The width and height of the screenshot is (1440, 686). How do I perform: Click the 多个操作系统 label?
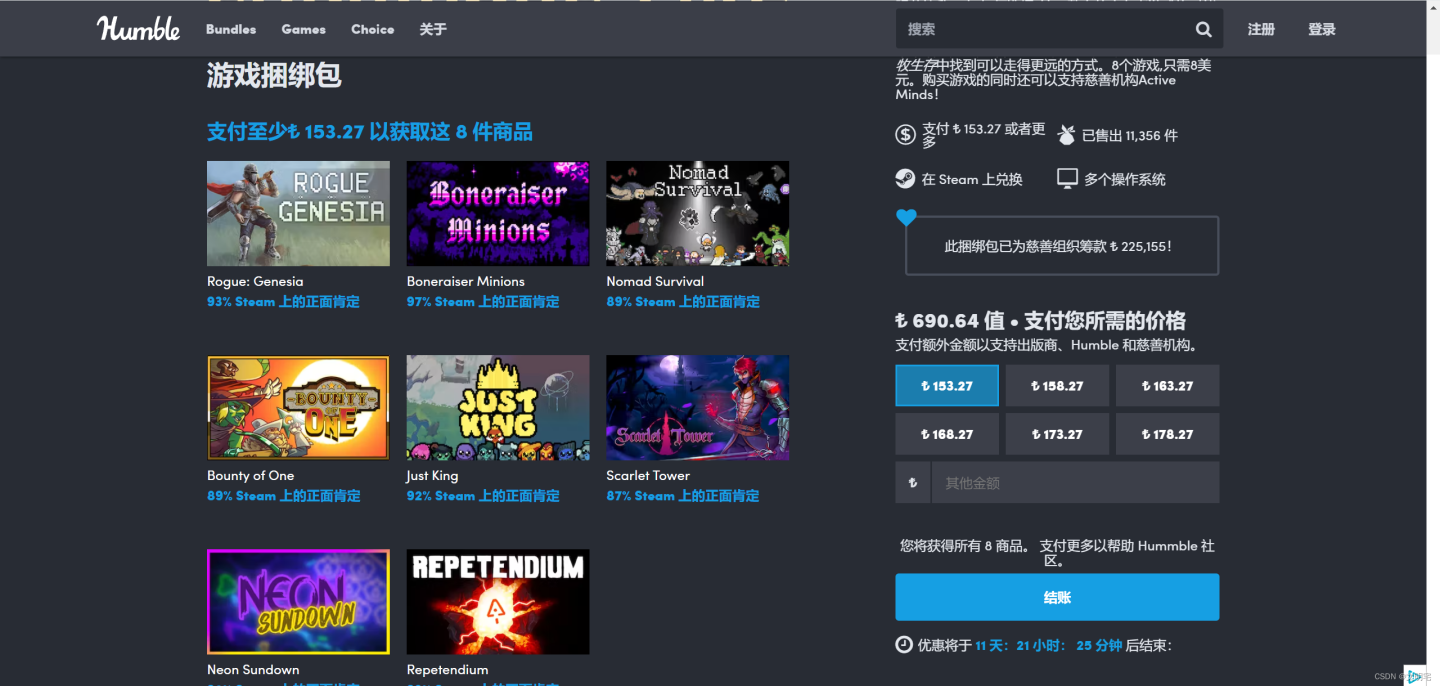tap(1125, 179)
